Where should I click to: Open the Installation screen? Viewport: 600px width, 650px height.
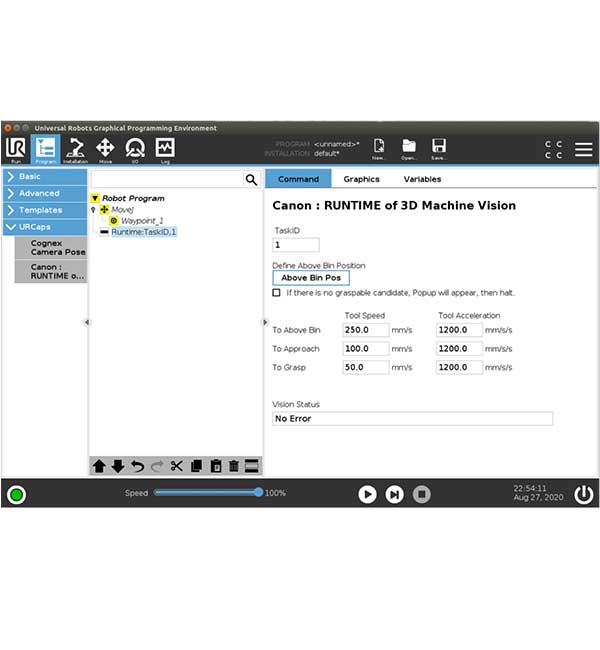(x=75, y=150)
